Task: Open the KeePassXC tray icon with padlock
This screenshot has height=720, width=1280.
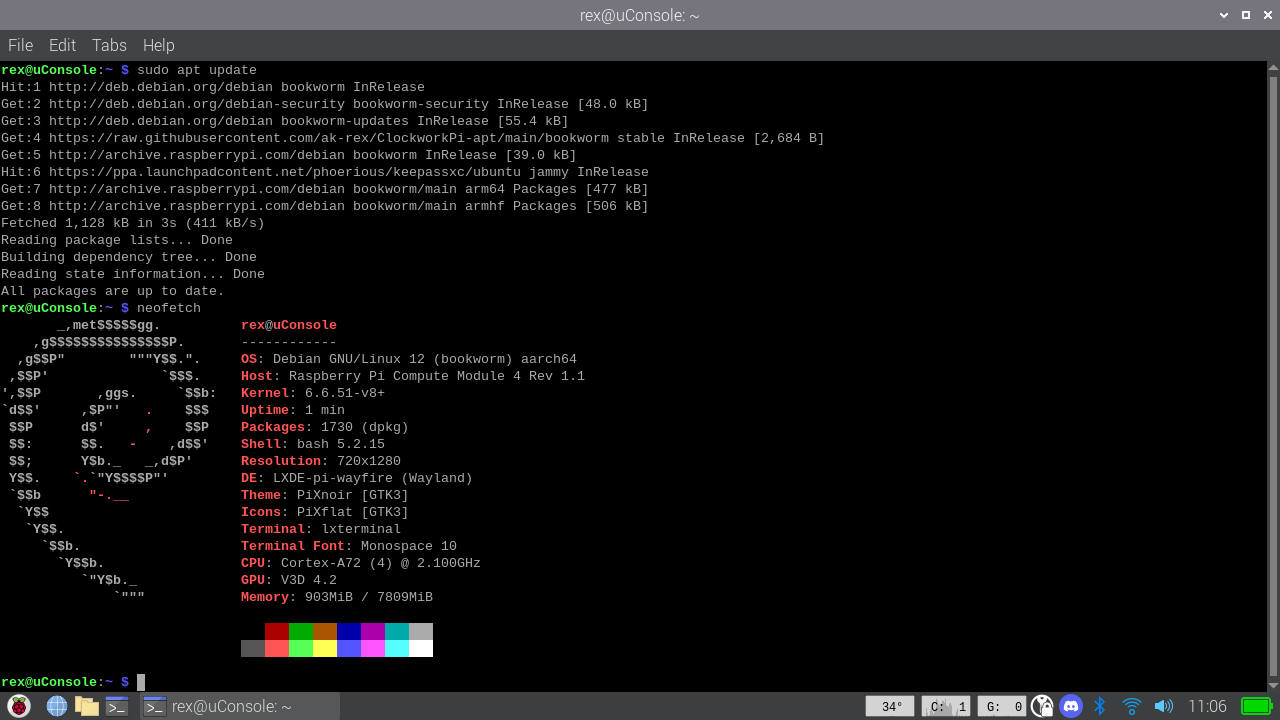Action: point(1042,706)
